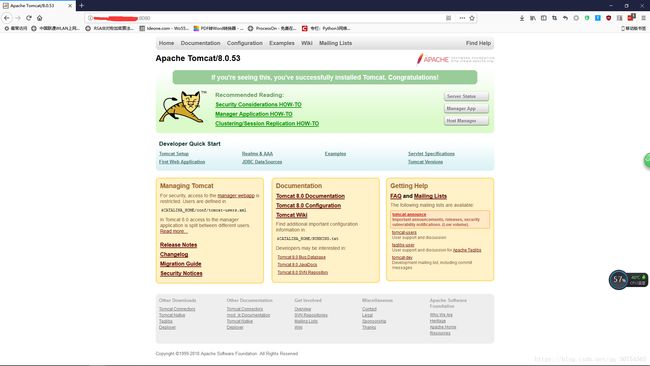Click the undo curved arrow toolbar icon
Screen dimensions: 650x366
565,18
